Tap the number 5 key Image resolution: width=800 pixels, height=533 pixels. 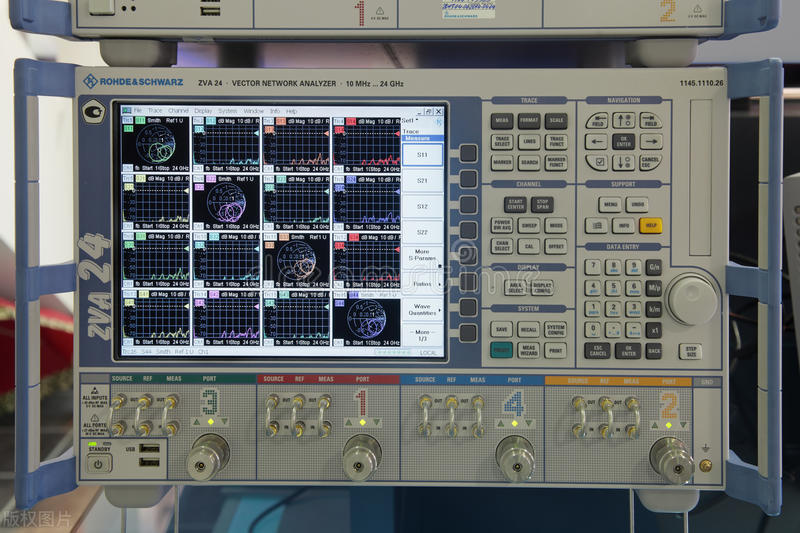[613, 288]
